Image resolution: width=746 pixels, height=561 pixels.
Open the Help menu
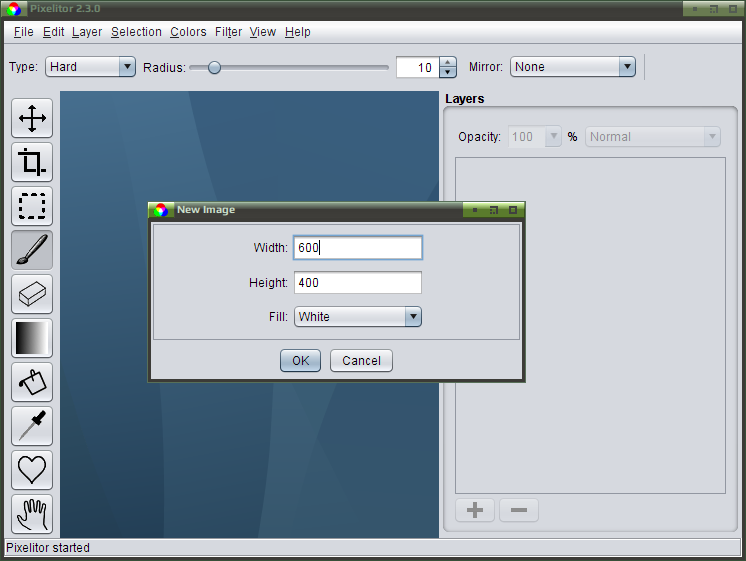[298, 32]
